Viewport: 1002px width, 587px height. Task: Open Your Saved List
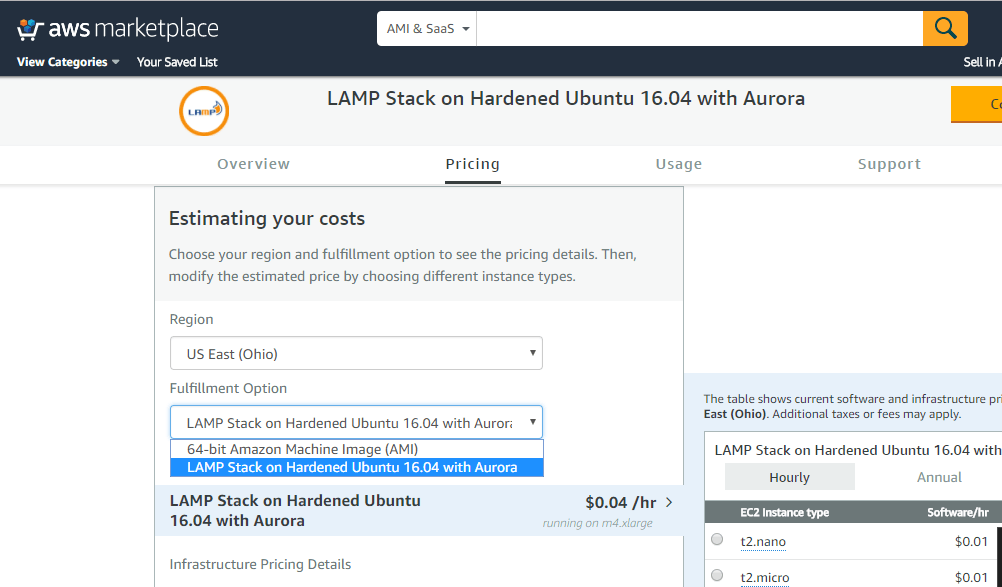coord(177,62)
